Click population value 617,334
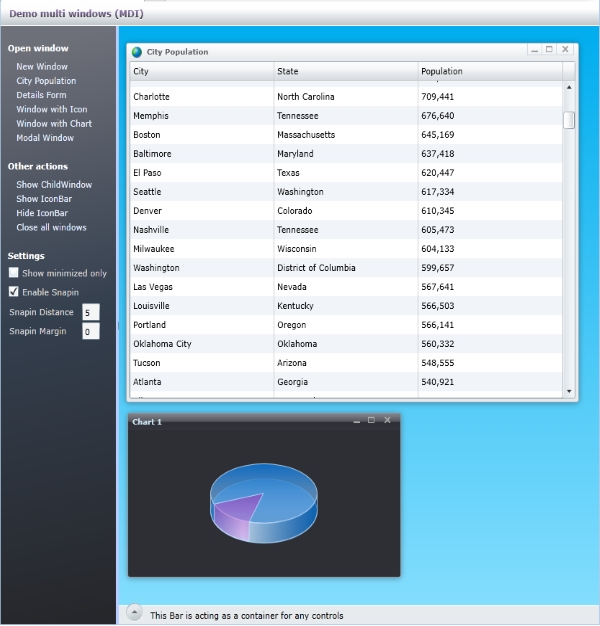 (x=438, y=192)
